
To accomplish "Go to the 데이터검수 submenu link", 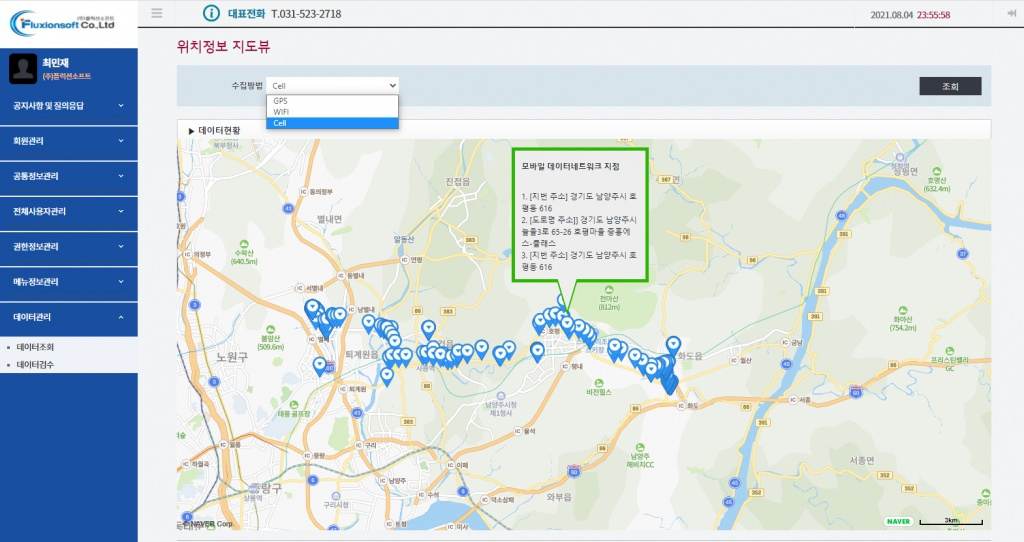I will [x=36, y=364].
